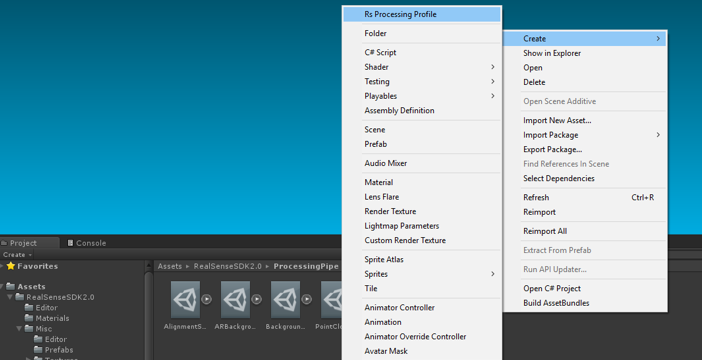Viewport: 702px width, 360px height.
Task: Click Show in Explorer
Action: click(x=585, y=53)
